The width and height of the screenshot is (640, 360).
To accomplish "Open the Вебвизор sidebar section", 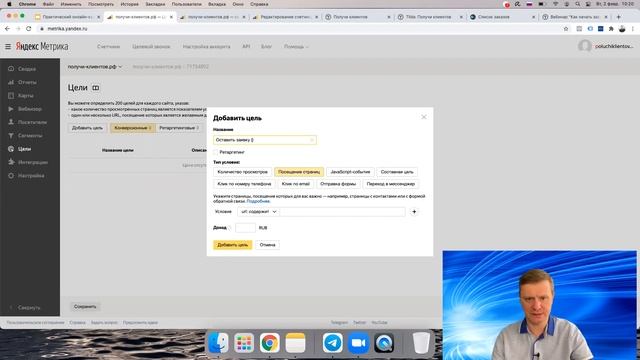I will (x=29, y=109).
